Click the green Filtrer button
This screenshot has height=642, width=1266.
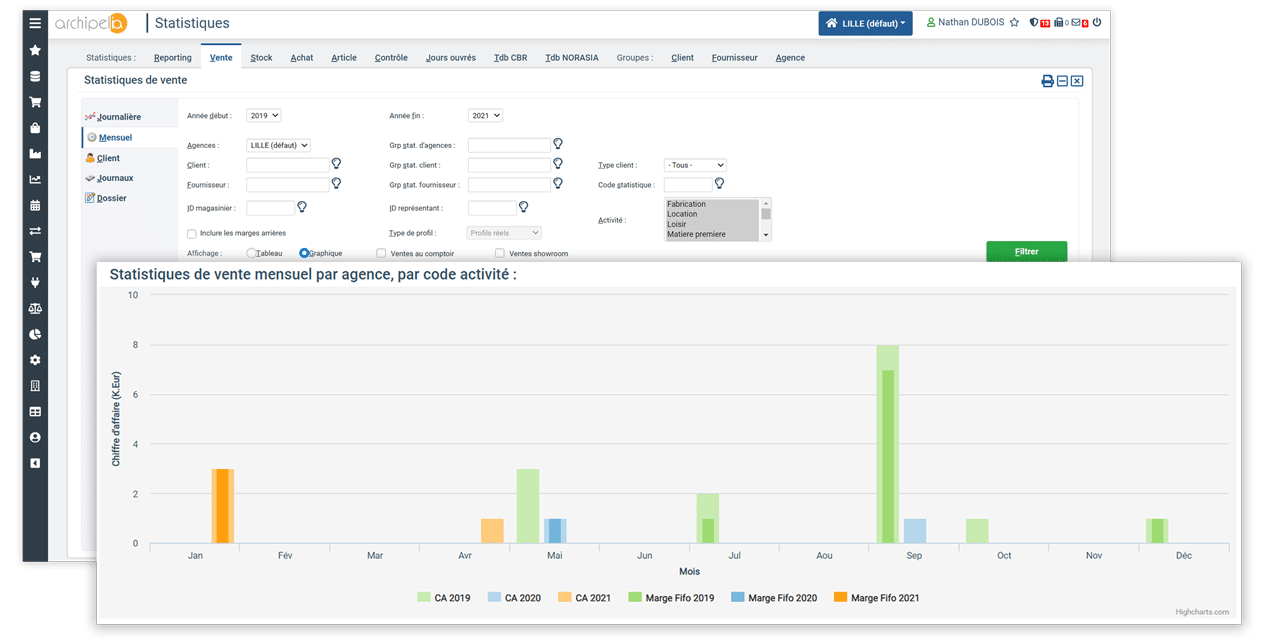point(1026,252)
